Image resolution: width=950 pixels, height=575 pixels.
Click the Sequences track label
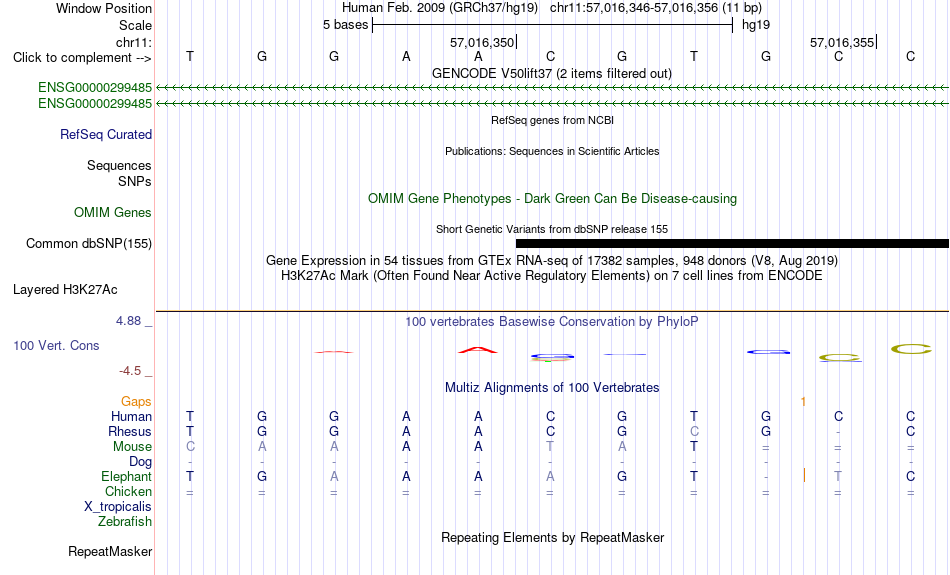pyautogui.click(x=119, y=165)
